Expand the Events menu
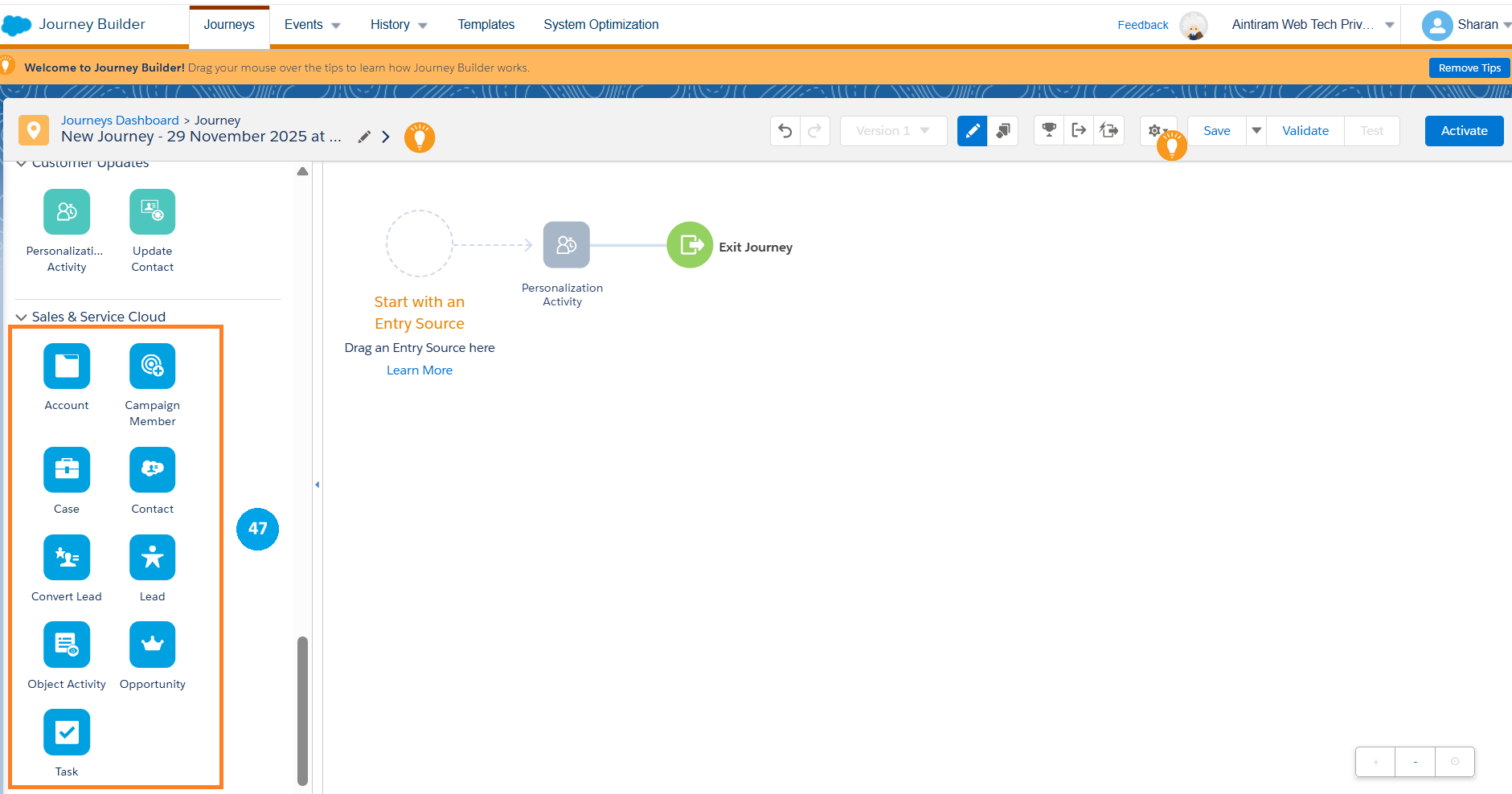This screenshot has width=1512, height=794. (x=312, y=25)
